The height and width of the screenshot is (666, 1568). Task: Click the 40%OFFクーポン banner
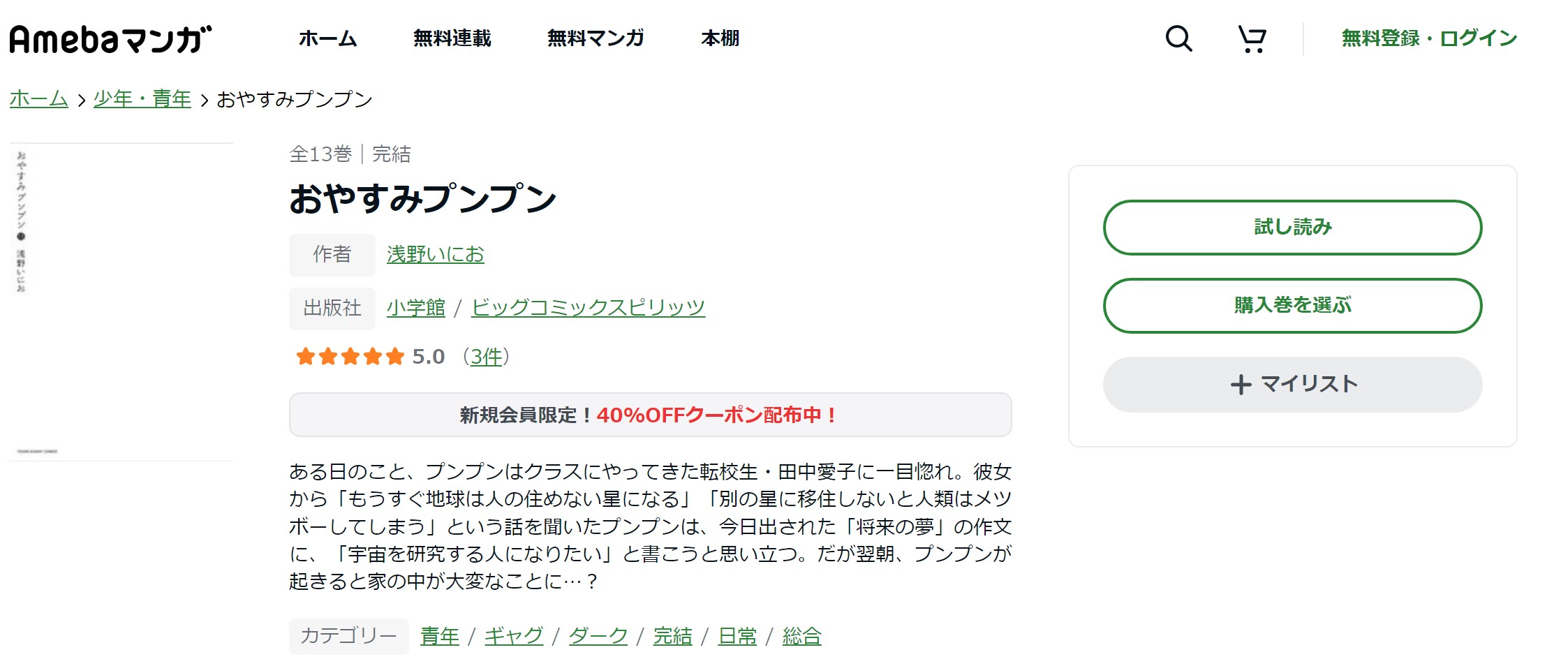coord(650,415)
